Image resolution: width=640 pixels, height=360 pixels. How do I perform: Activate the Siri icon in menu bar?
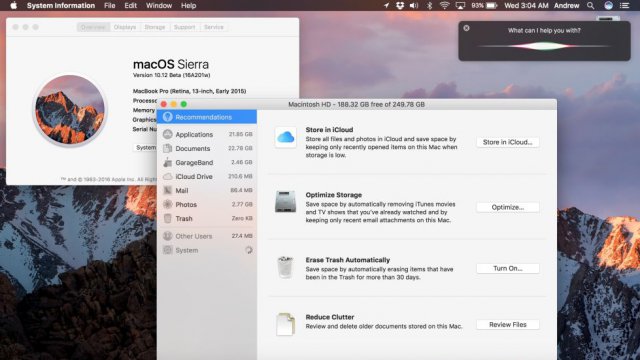point(609,5)
